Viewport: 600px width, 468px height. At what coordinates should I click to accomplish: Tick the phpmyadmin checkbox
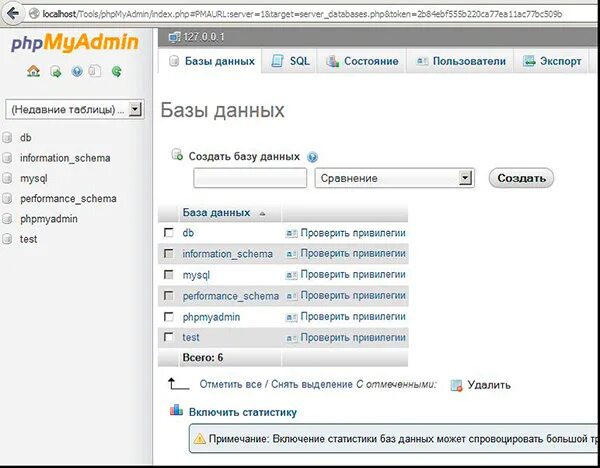coord(168,316)
